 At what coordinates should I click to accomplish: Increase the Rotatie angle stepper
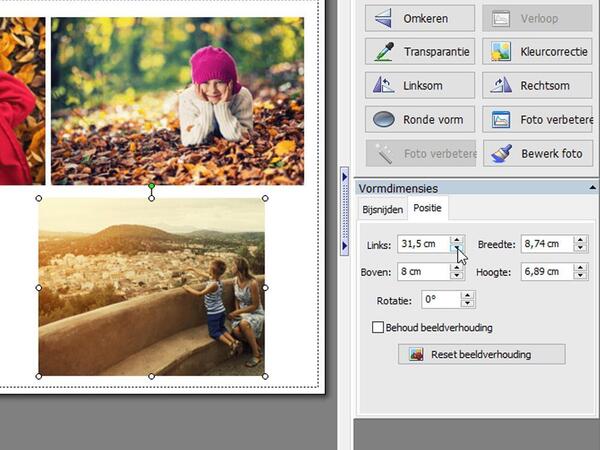[x=467, y=295]
